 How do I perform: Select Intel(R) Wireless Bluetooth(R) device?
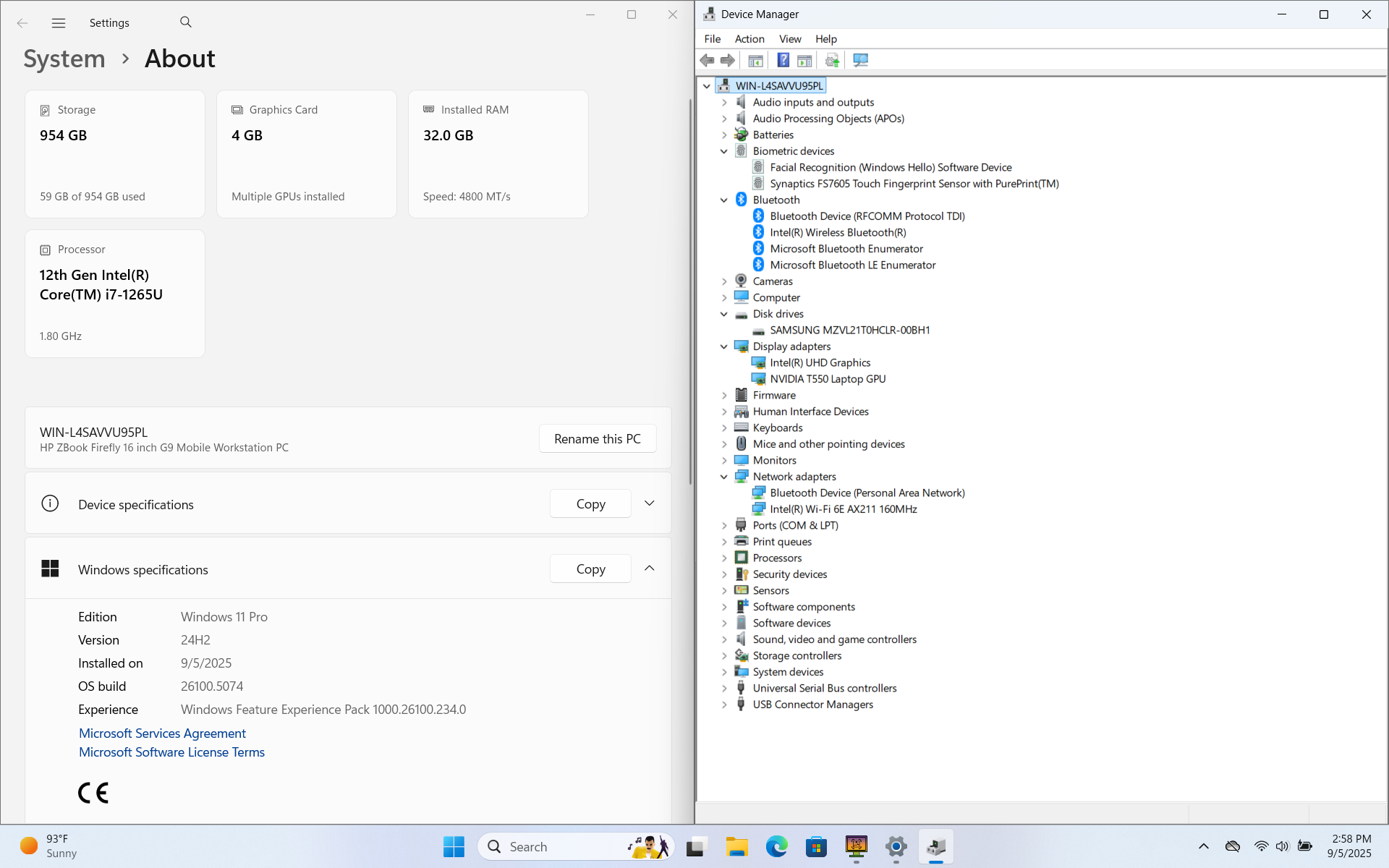point(838,232)
